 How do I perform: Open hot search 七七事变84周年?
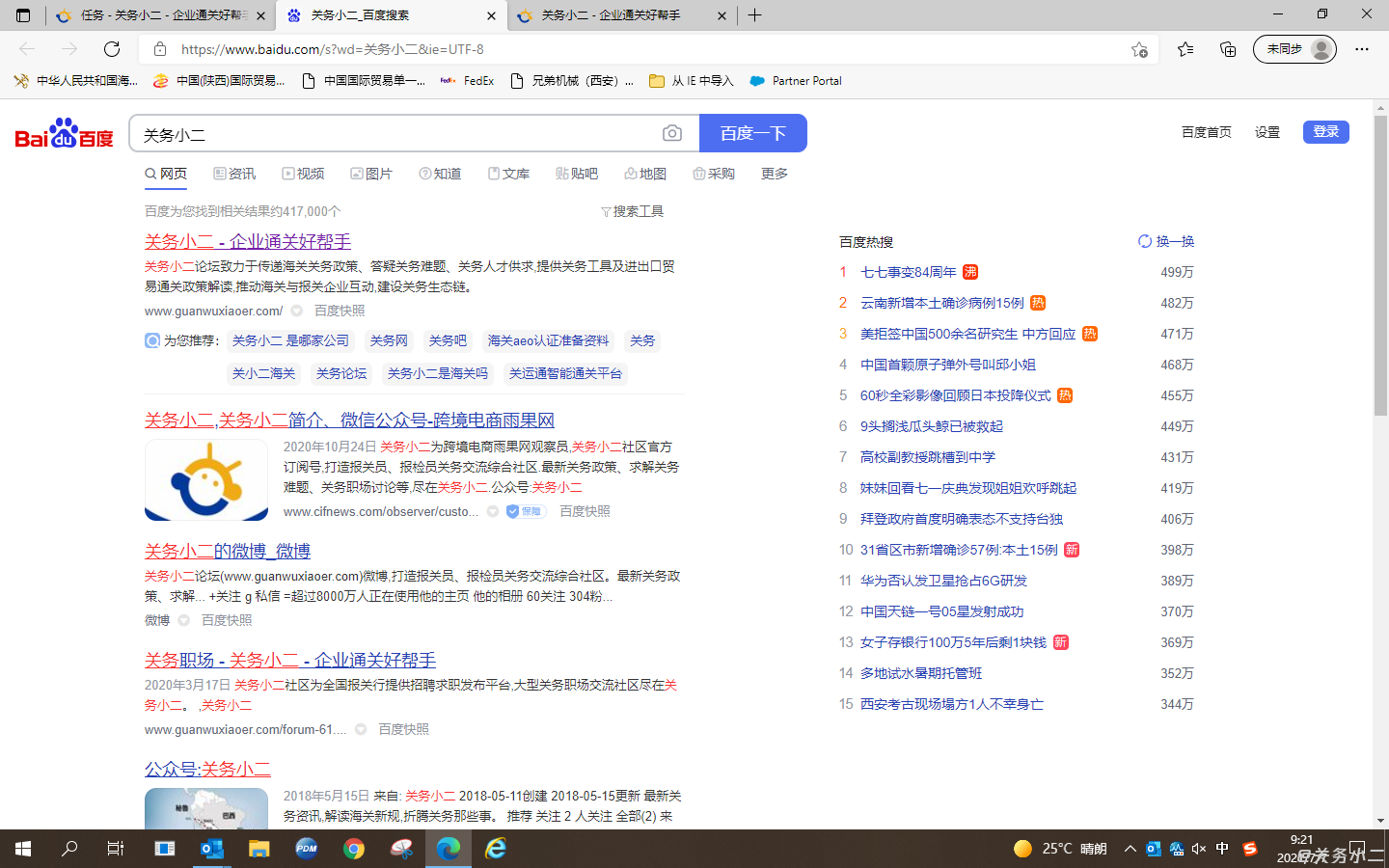[909, 272]
